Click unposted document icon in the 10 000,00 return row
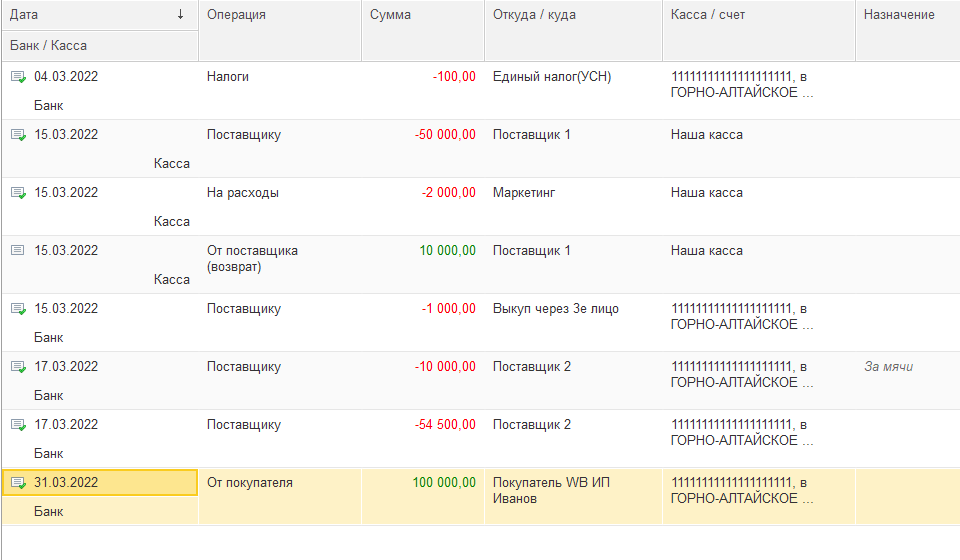Image resolution: width=960 pixels, height=560 pixels. click(x=18, y=251)
